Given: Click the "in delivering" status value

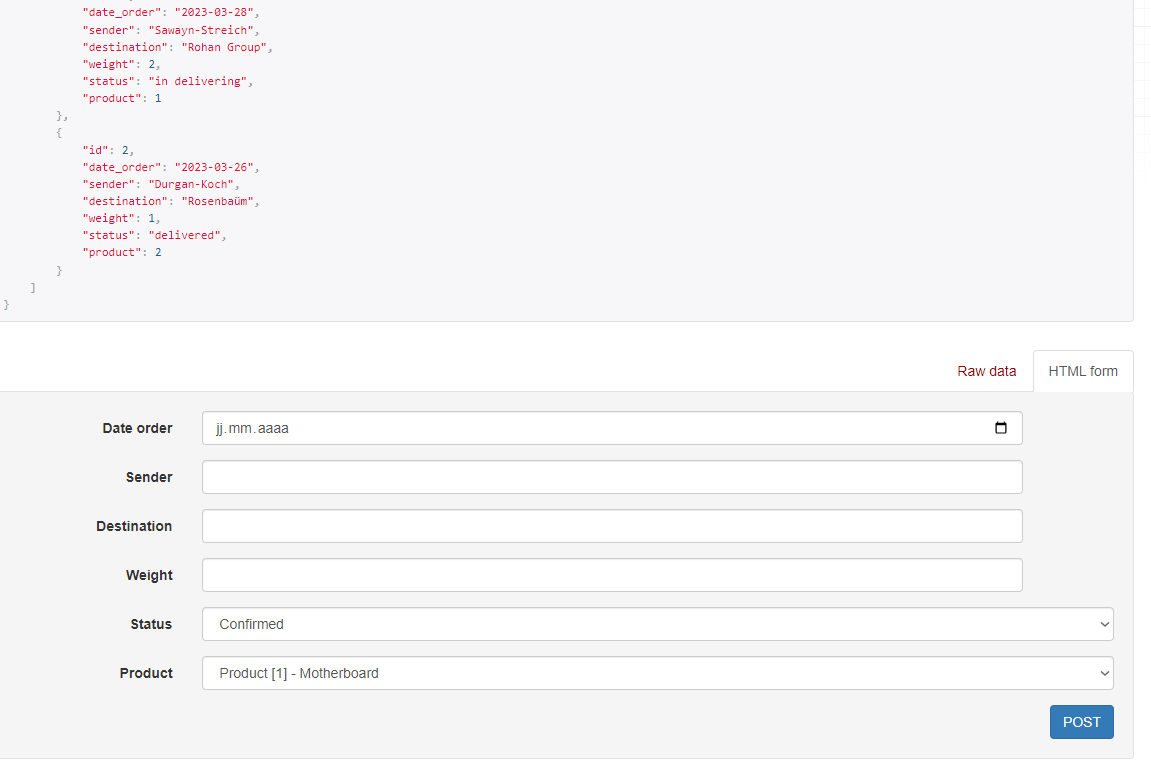Looking at the screenshot, I should pyautogui.click(x=198, y=81).
